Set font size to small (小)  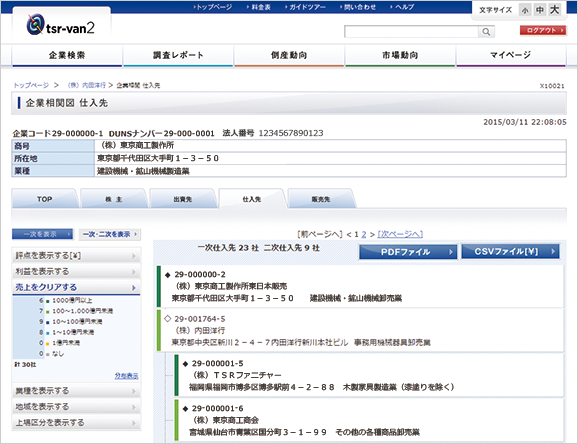tap(525, 10)
